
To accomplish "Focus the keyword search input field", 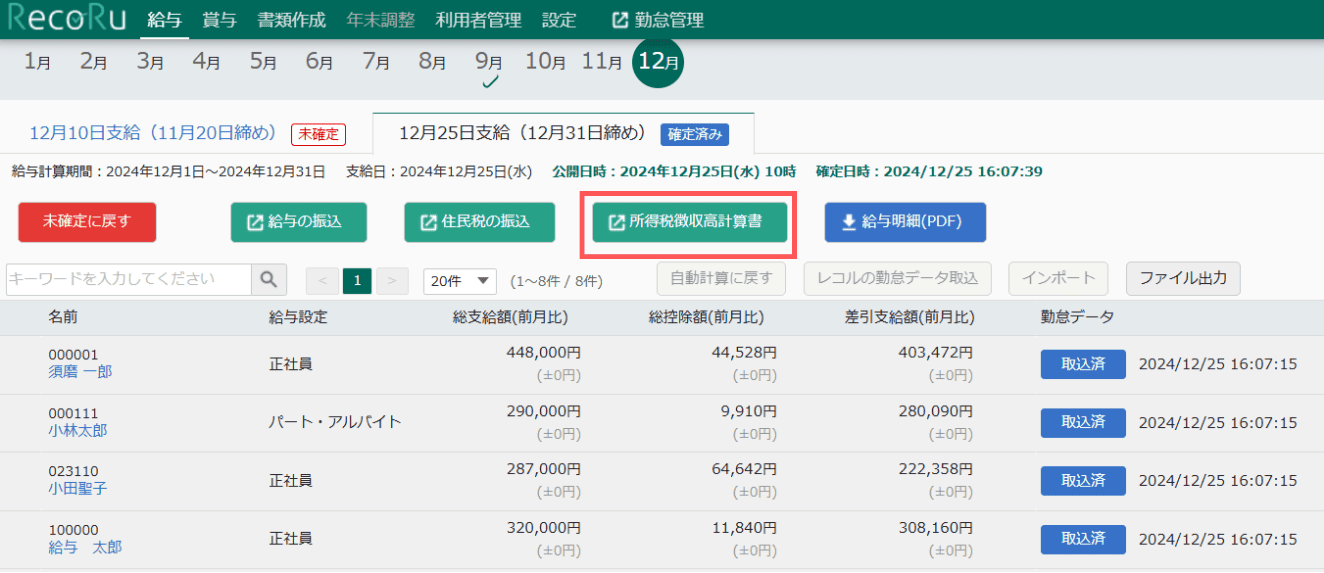I will point(129,280).
